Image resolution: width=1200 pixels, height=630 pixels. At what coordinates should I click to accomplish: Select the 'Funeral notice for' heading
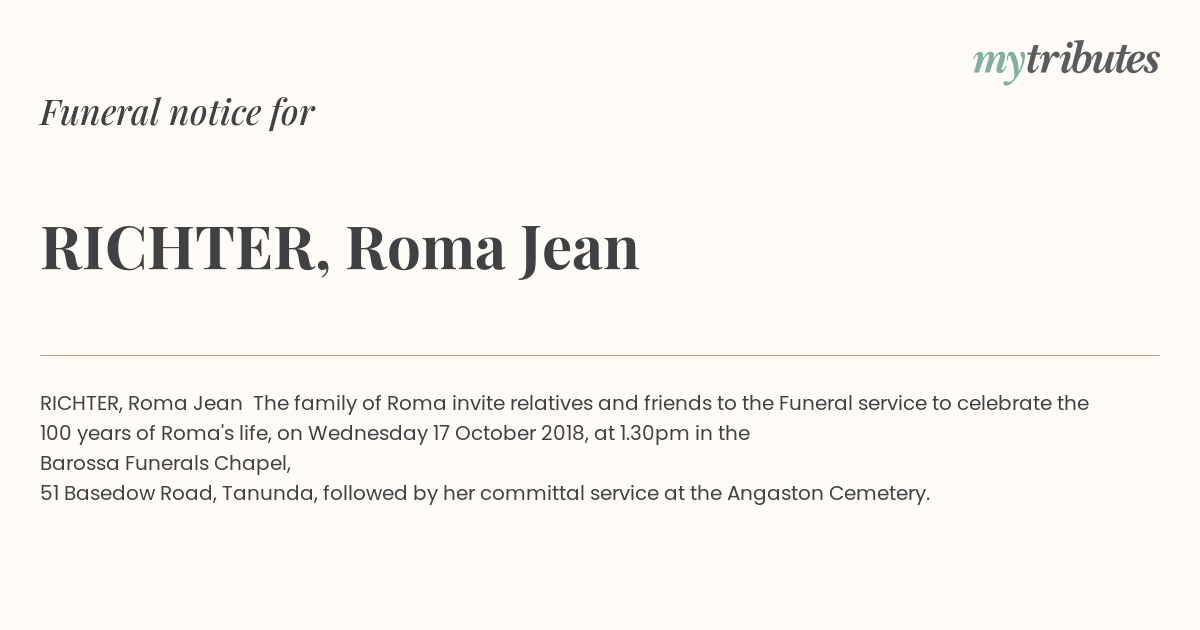(x=177, y=113)
